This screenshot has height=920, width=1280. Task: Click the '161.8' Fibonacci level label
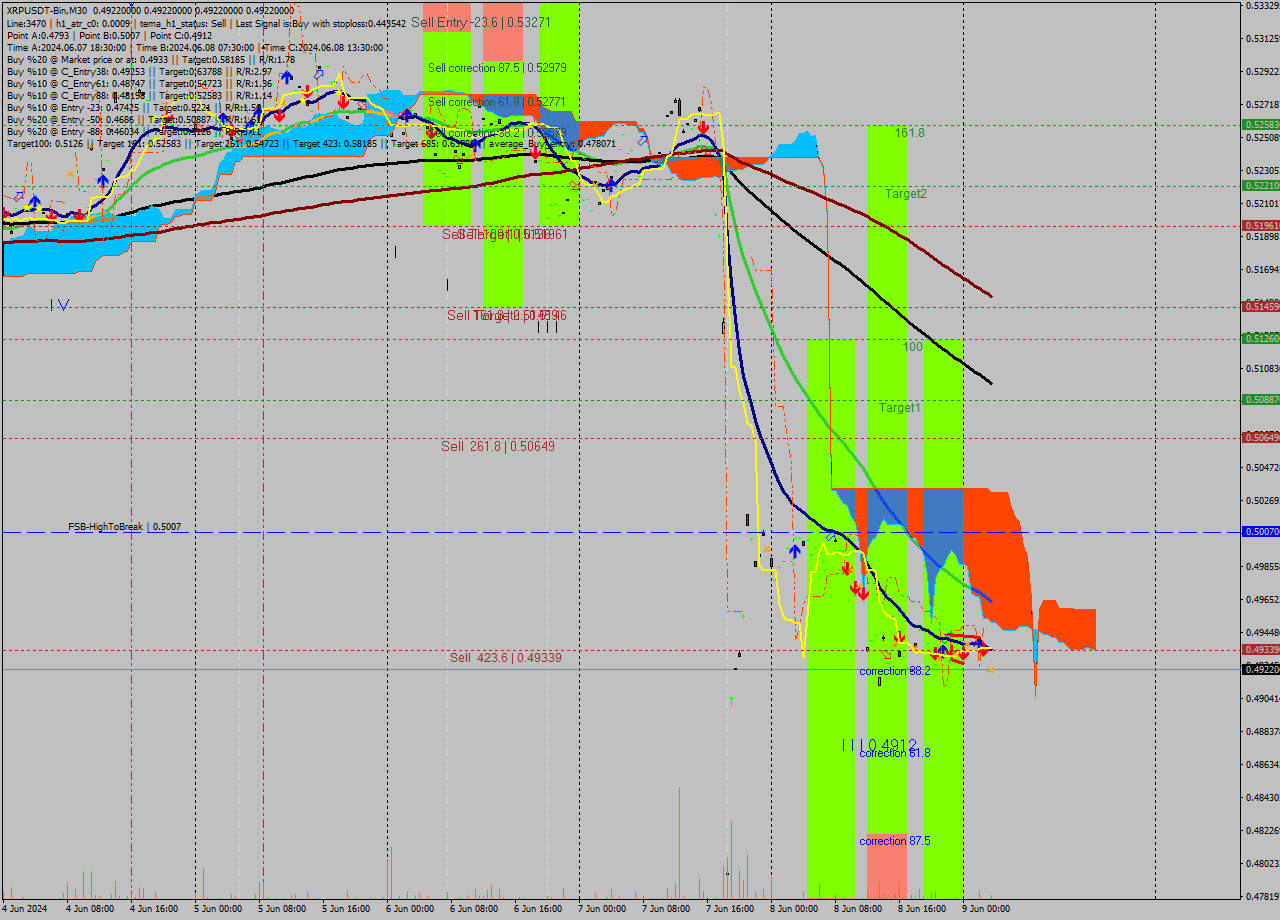click(x=910, y=133)
